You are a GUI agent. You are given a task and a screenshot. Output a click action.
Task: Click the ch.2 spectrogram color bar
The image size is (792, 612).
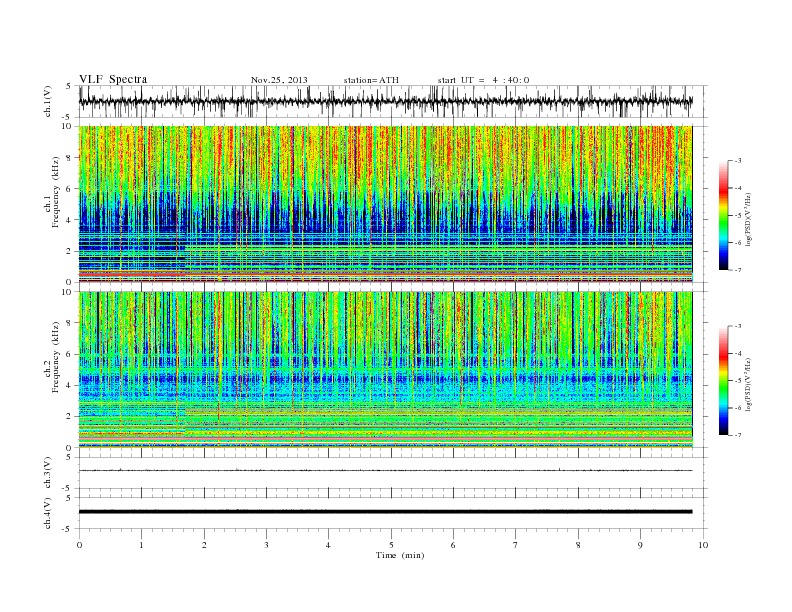pos(723,381)
